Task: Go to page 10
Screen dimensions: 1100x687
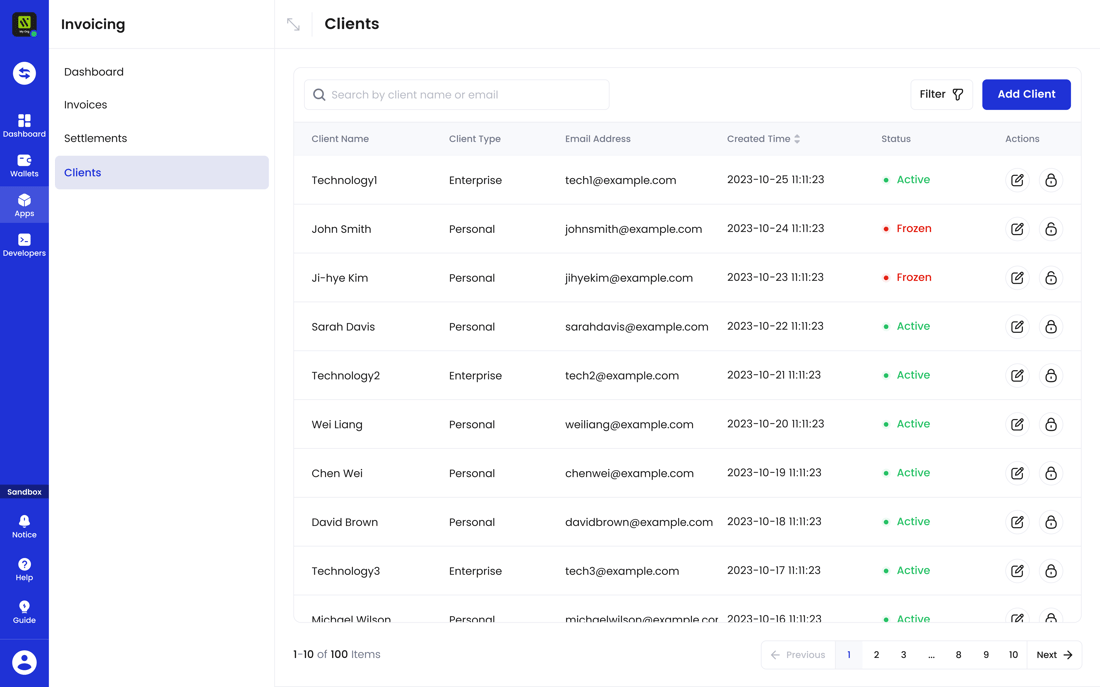Action: point(1013,655)
